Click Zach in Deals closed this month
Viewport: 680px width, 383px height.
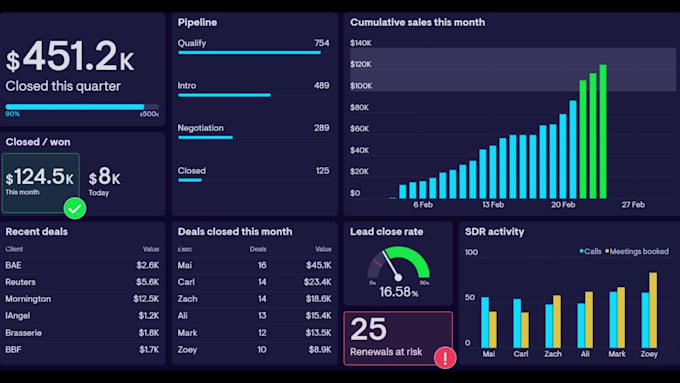[x=187, y=299]
